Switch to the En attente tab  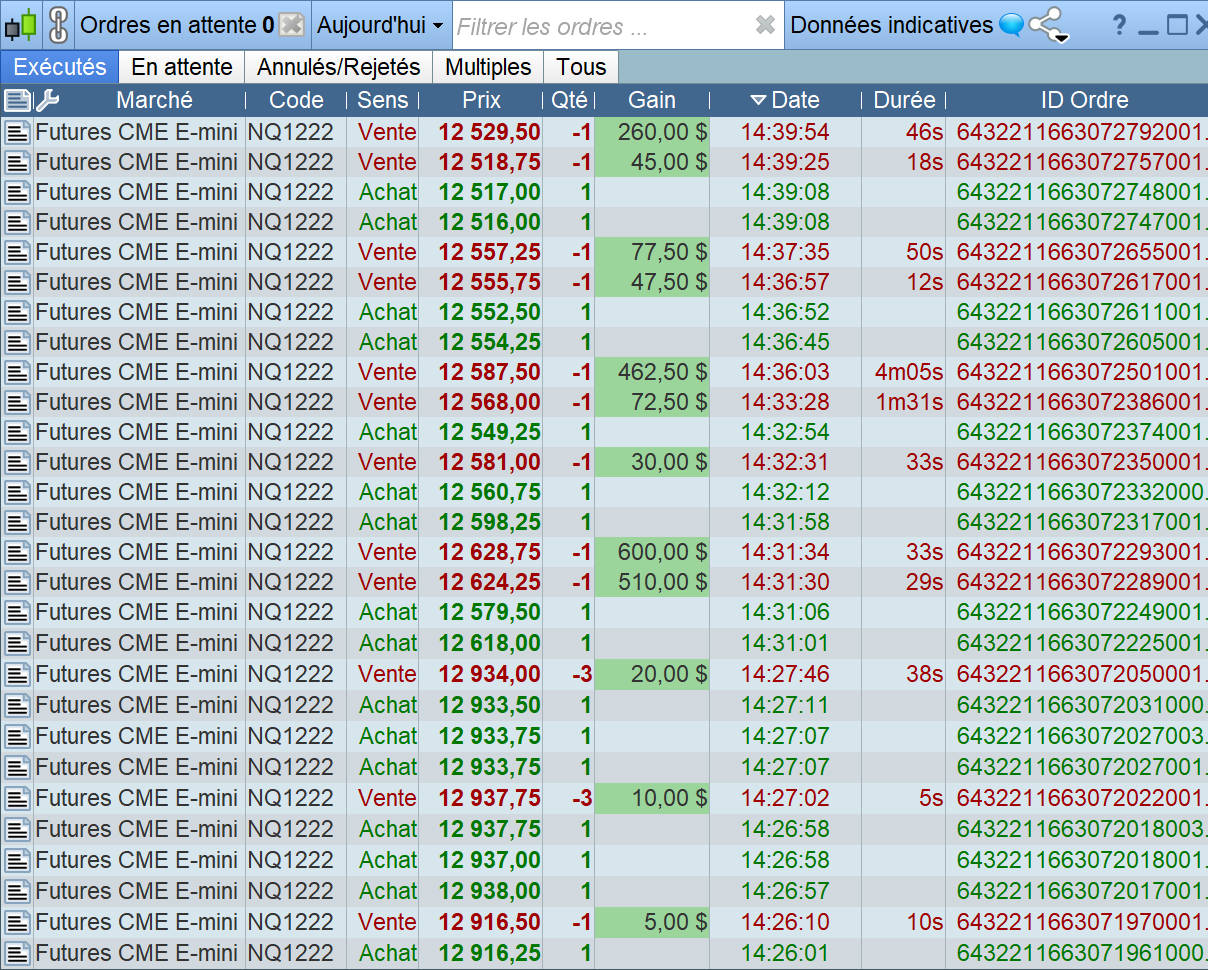(182, 67)
